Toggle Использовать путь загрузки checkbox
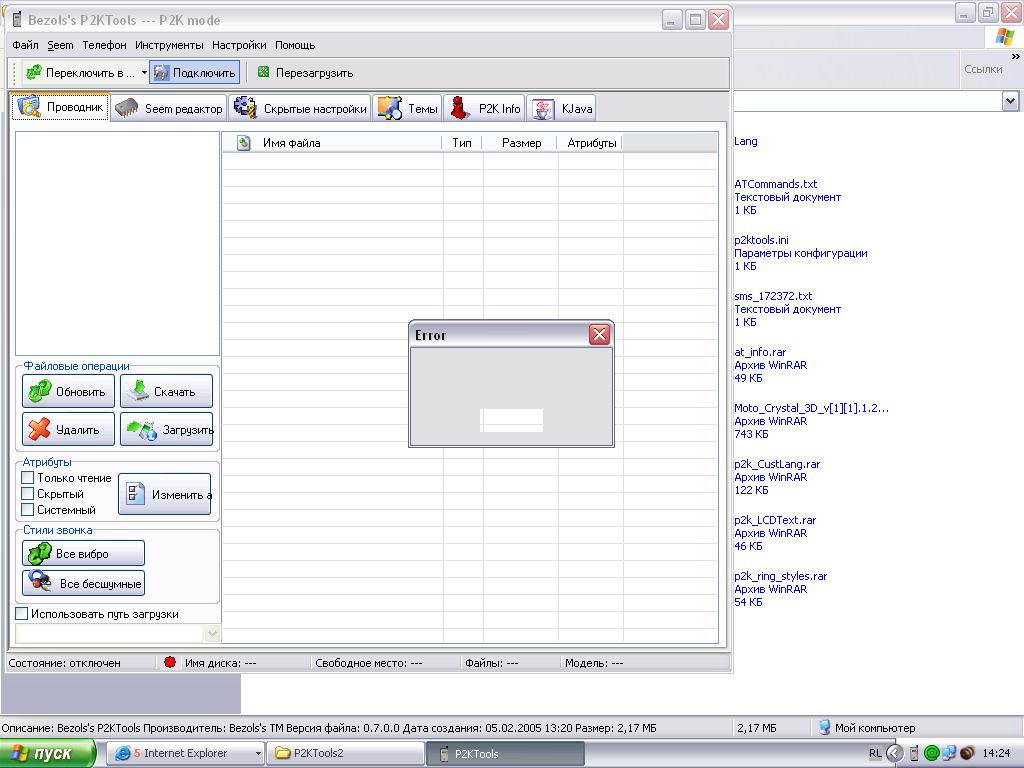The height and width of the screenshot is (768, 1024). [22, 613]
